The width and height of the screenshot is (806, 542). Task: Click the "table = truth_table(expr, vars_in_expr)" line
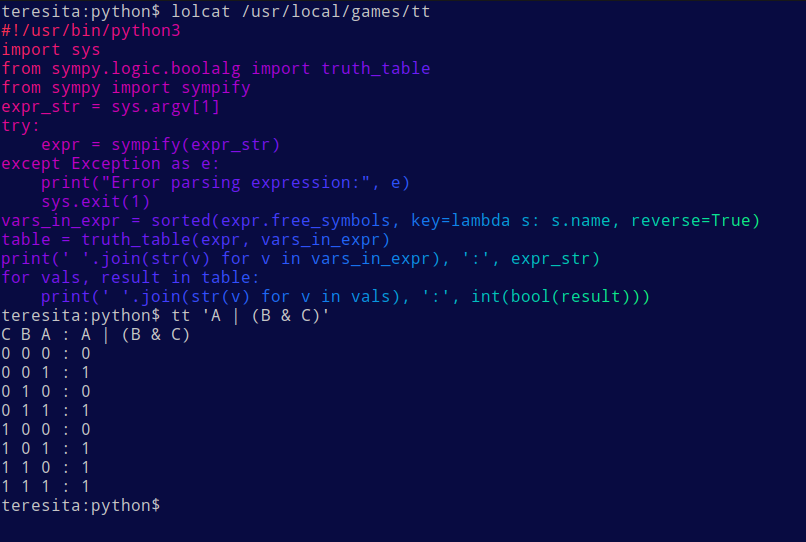coord(195,240)
